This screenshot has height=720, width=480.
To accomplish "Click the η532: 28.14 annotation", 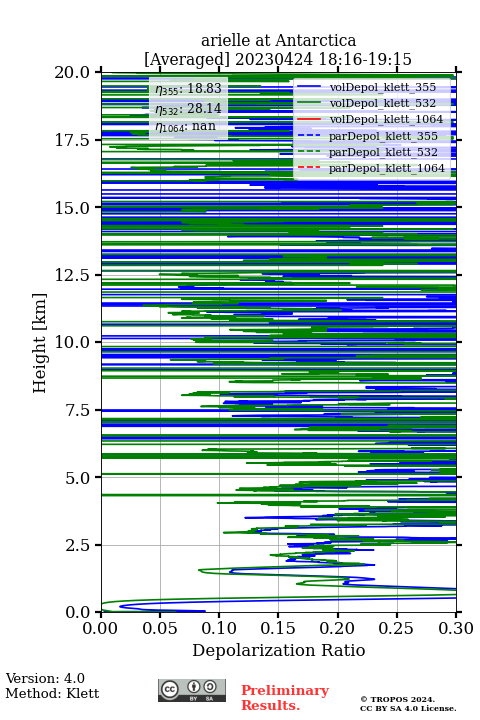I will pos(188,108).
